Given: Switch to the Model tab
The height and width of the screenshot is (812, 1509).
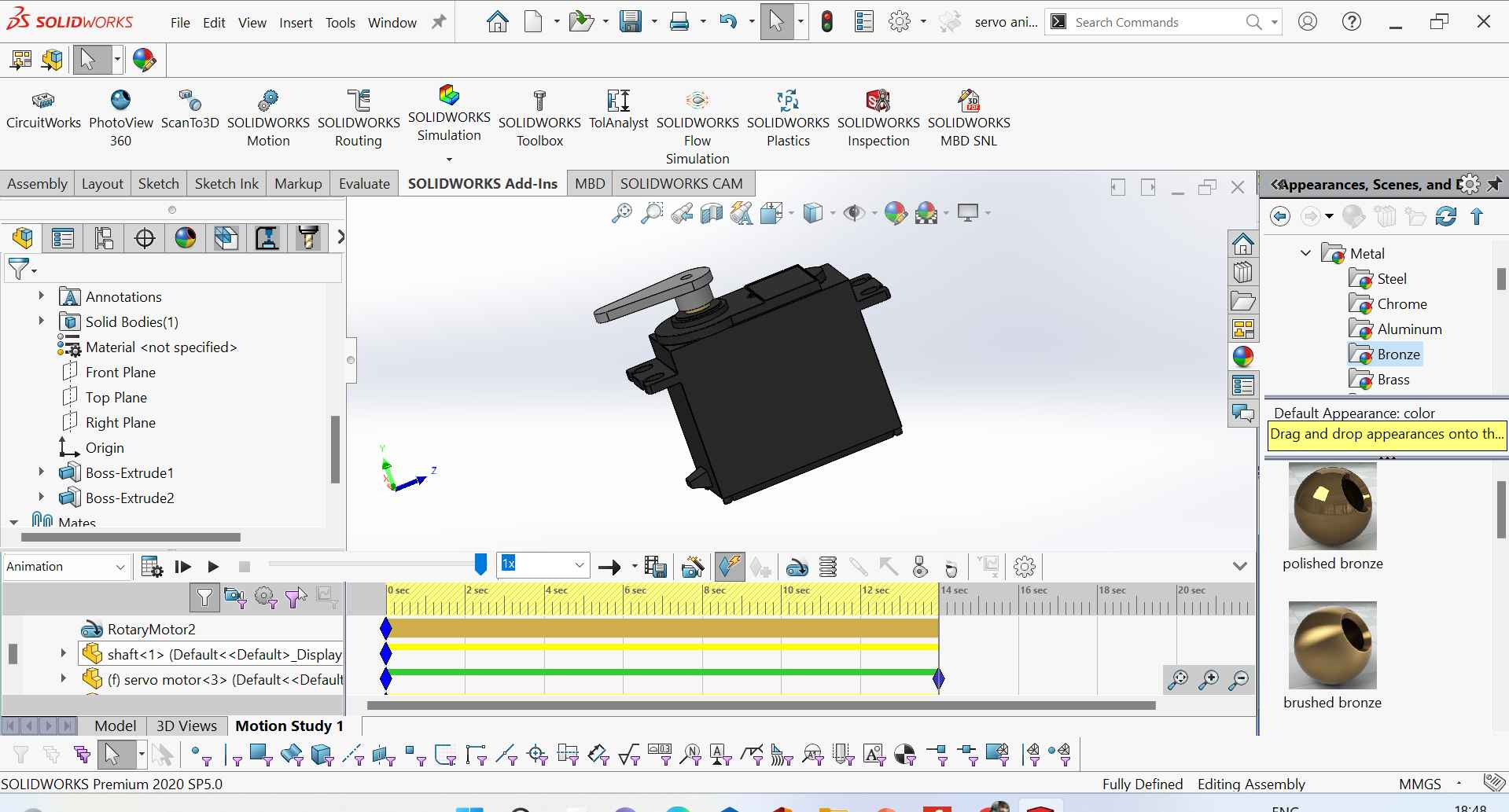Looking at the screenshot, I should (115, 726).
